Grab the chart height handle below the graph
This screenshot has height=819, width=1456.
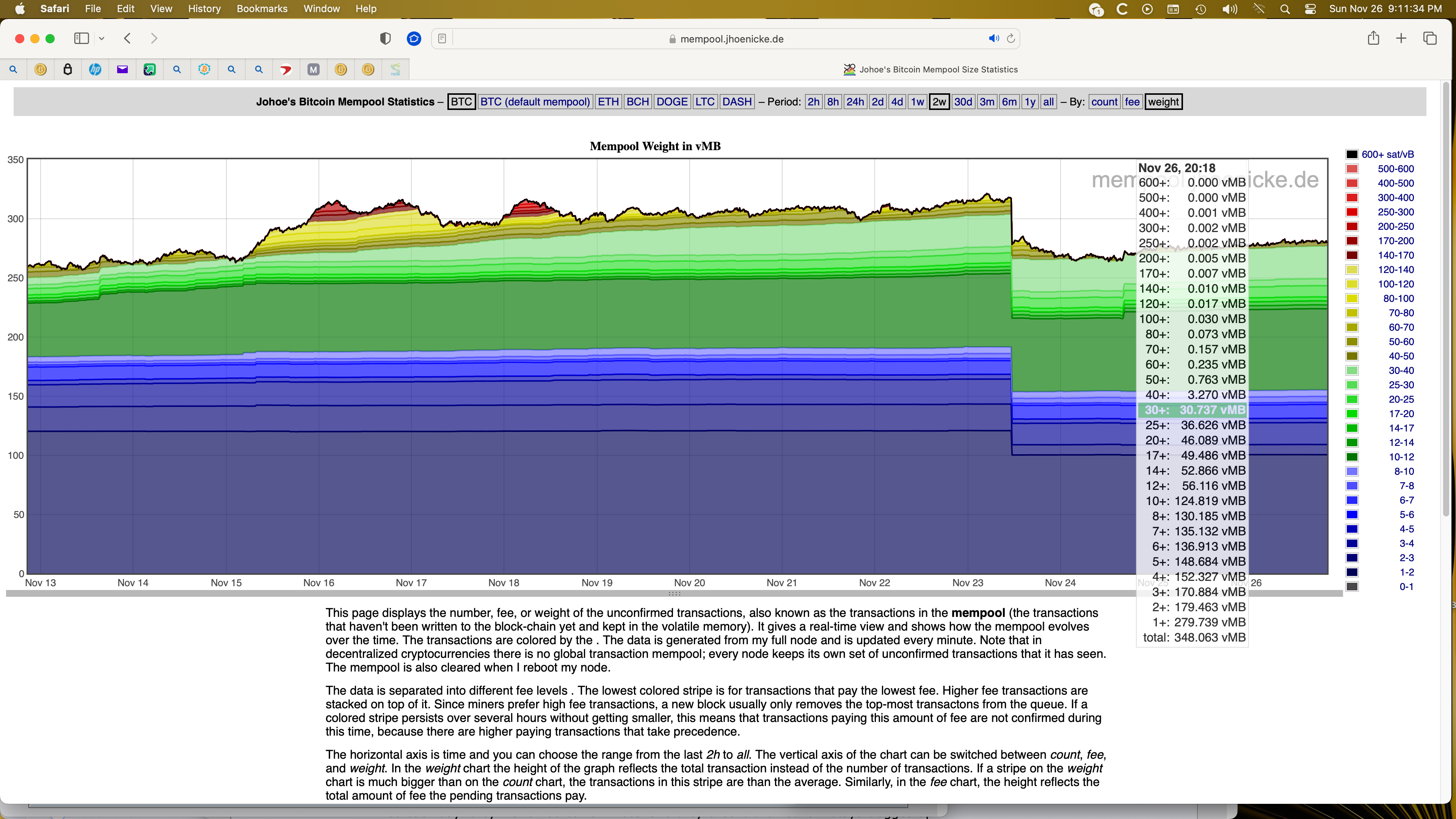674,593
